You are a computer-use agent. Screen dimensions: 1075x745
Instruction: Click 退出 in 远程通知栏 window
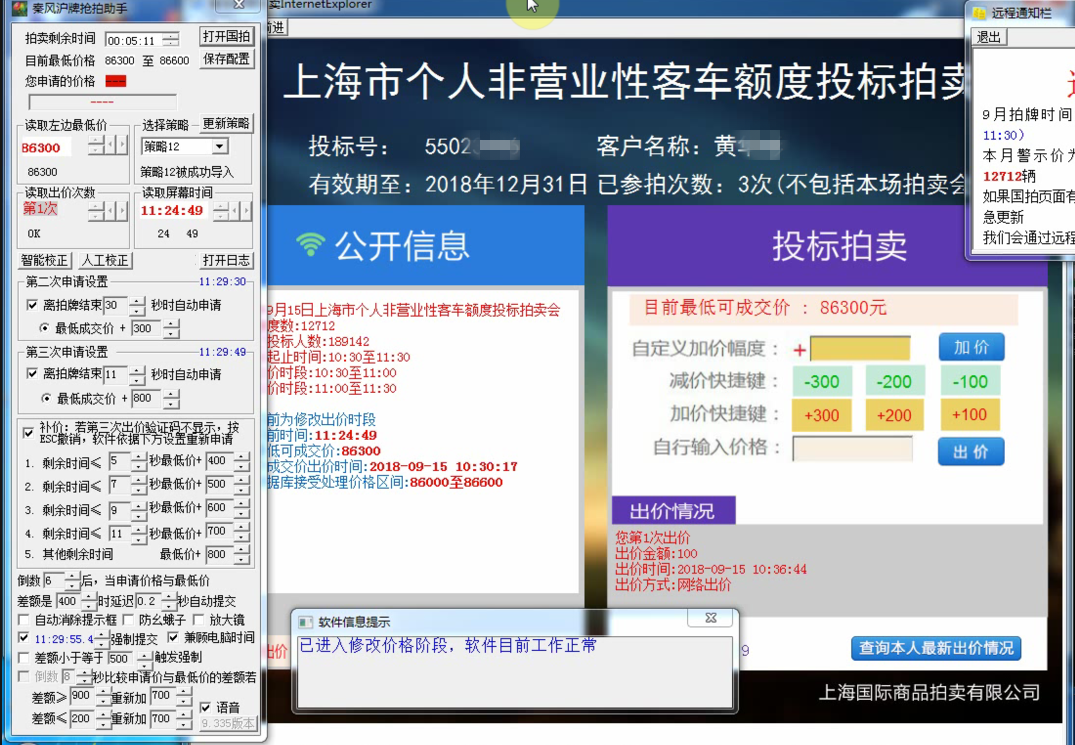(989, 37)
